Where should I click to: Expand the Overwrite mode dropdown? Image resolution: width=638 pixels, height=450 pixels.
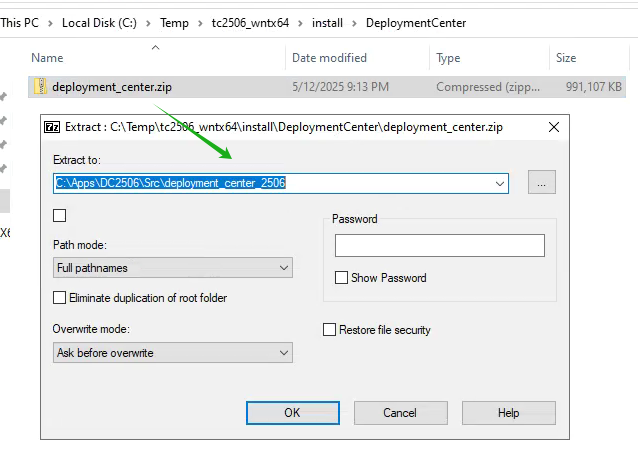173,353
